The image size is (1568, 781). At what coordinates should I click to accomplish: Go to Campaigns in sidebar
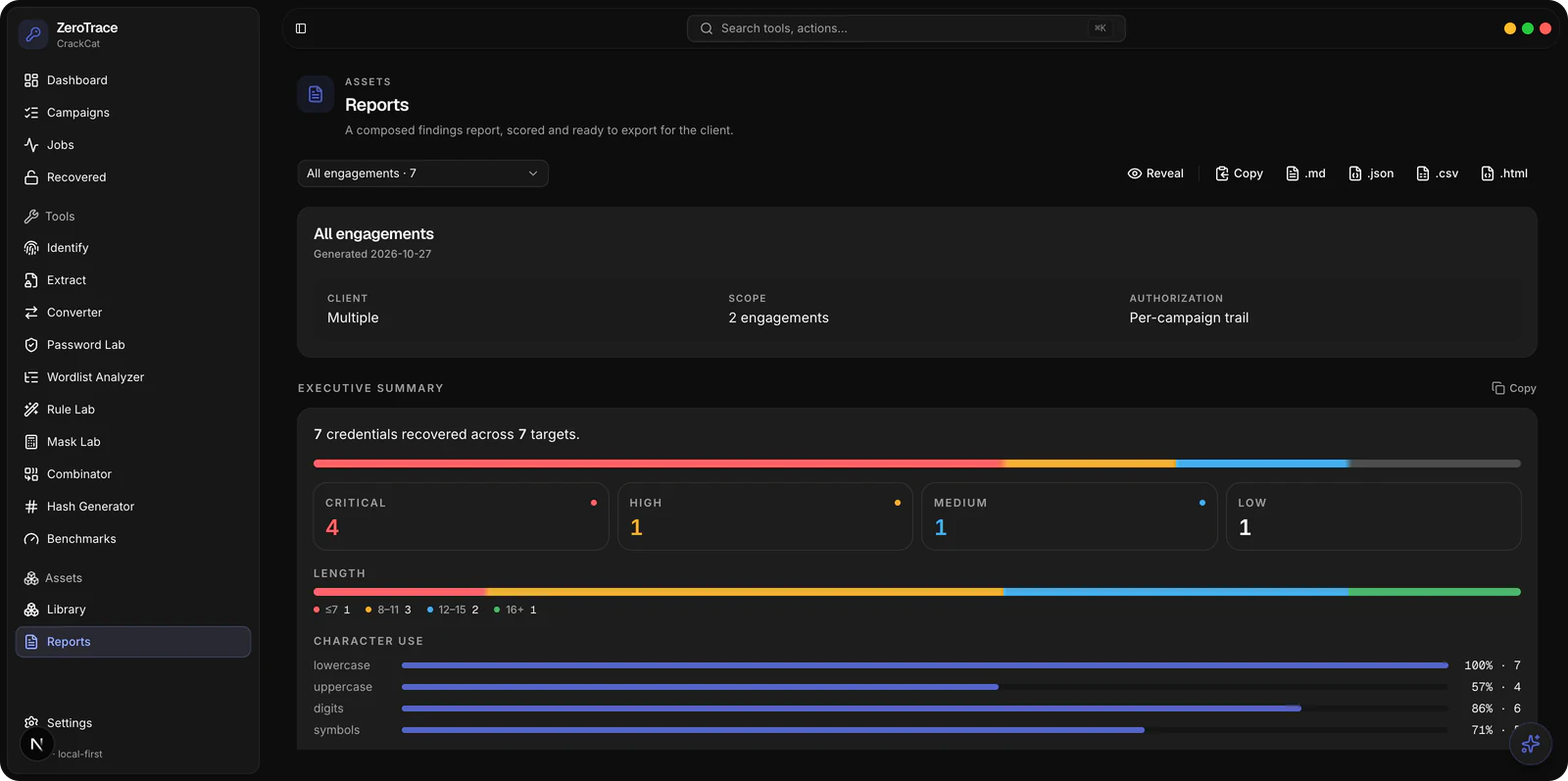133,113
